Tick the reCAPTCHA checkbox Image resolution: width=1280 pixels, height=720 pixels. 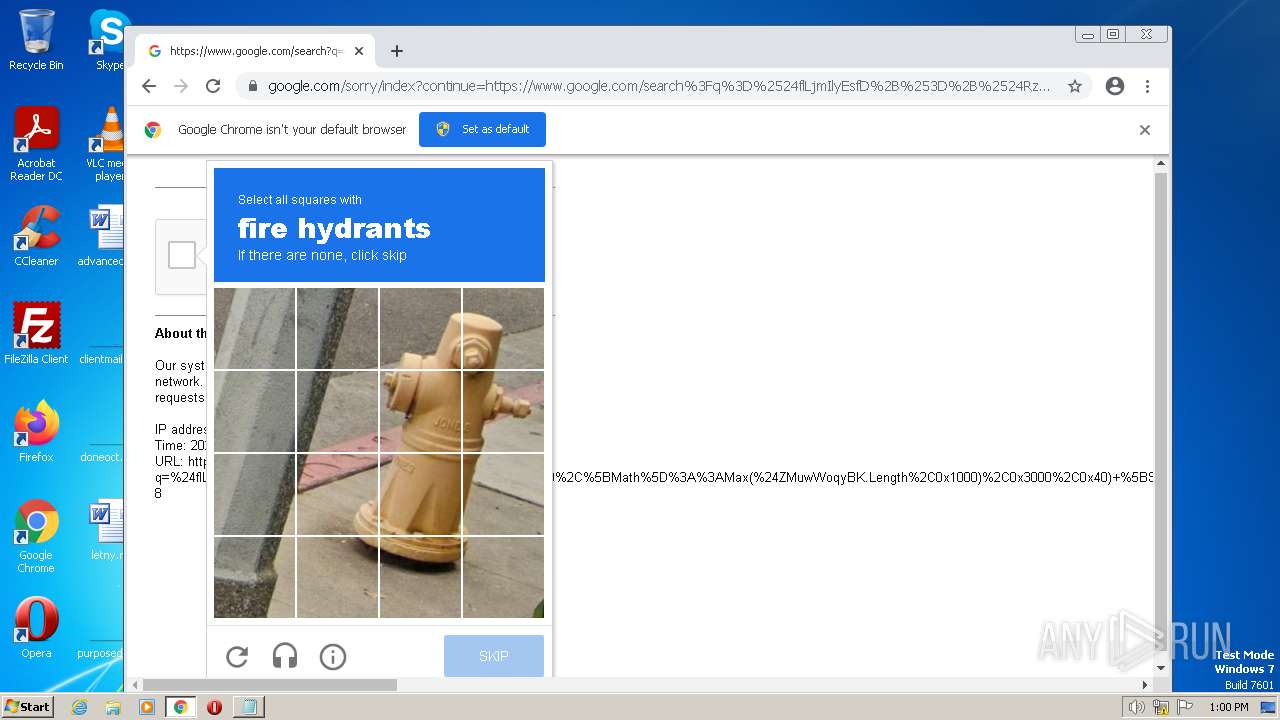[x=182, y=255]
